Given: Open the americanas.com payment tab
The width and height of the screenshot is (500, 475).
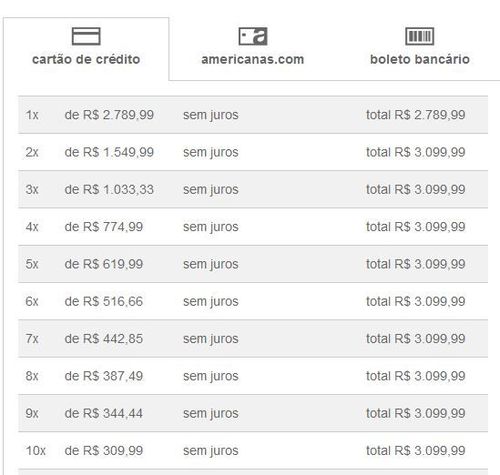Looking at the screenshot, I should click(x=253, y=49).
